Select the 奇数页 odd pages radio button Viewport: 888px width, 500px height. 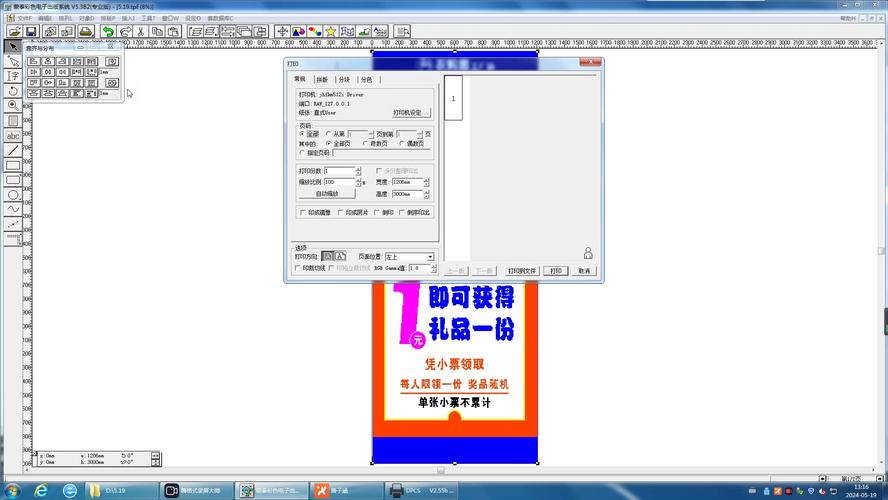coord(365,144)
